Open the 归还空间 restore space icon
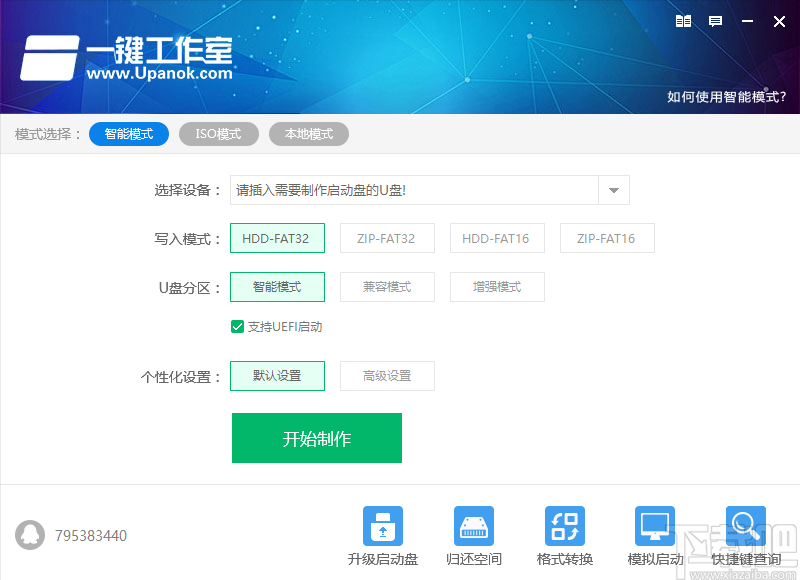800x580 pixels. click(474, 526)
